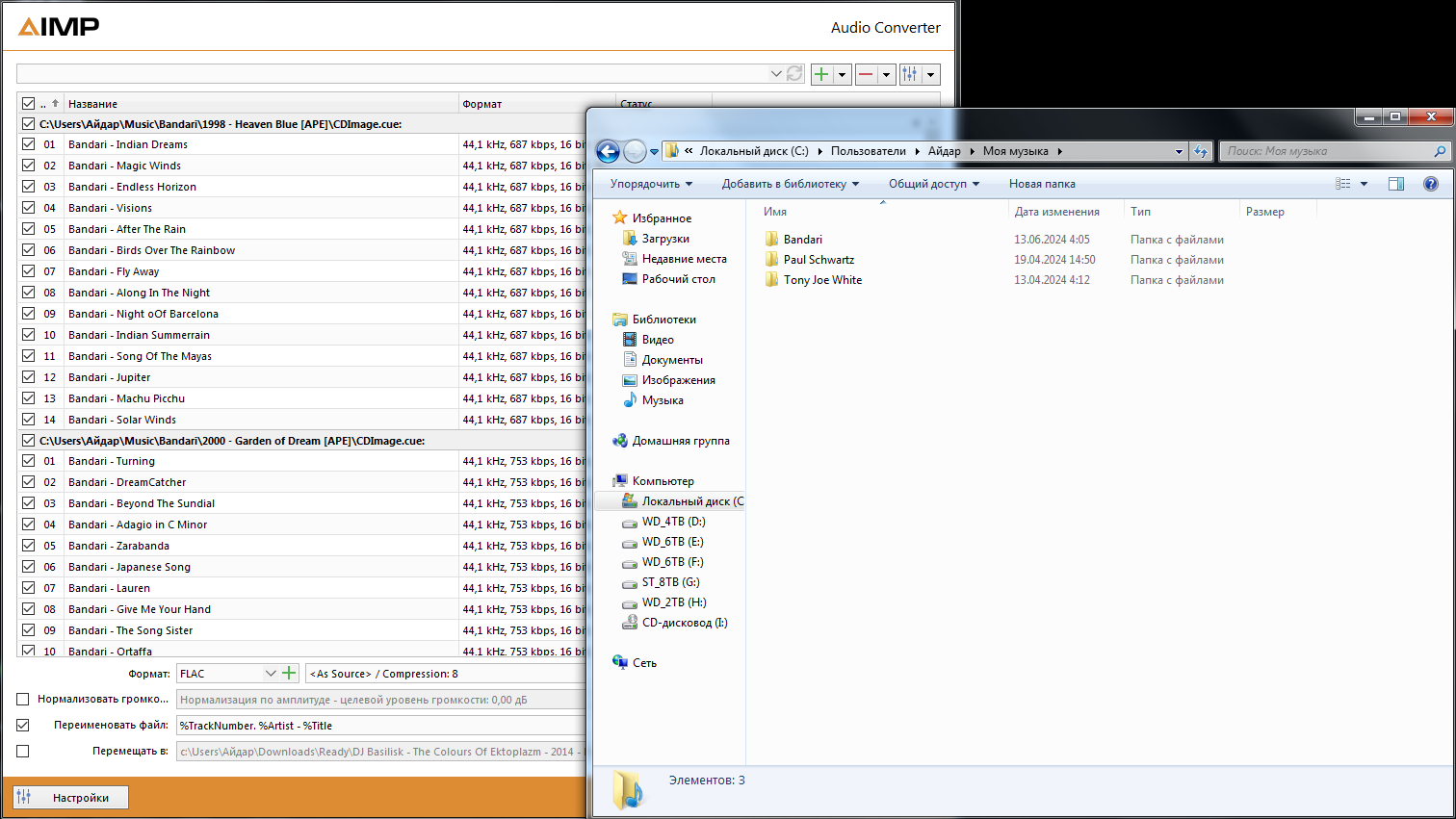Select the Paul Schwartz folder
This screenshot has width=1456, height=819.
819,260
